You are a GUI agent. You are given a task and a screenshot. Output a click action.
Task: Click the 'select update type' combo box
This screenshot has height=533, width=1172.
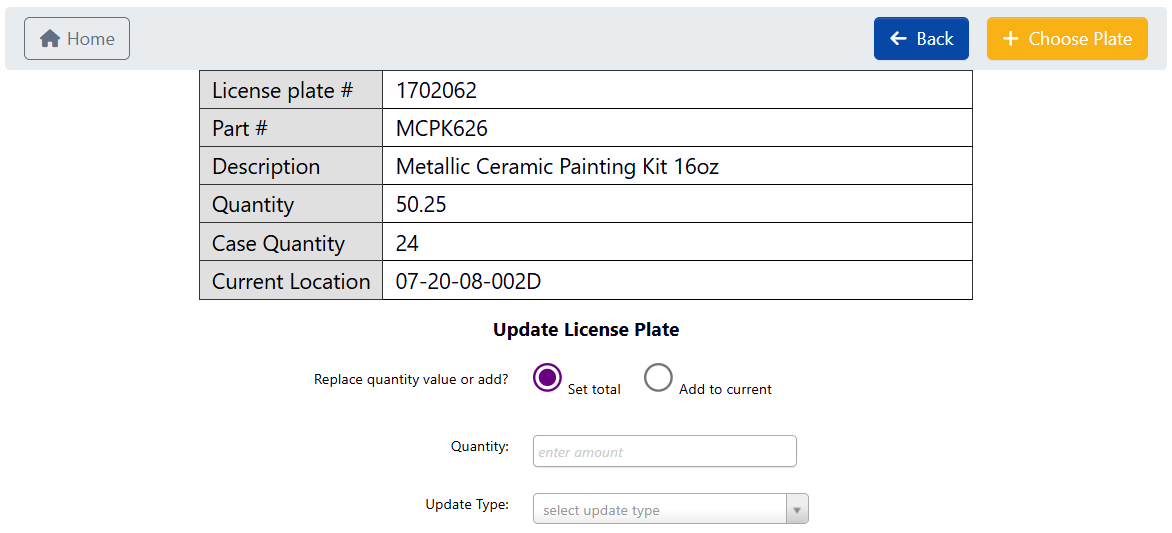click(660, 510)
